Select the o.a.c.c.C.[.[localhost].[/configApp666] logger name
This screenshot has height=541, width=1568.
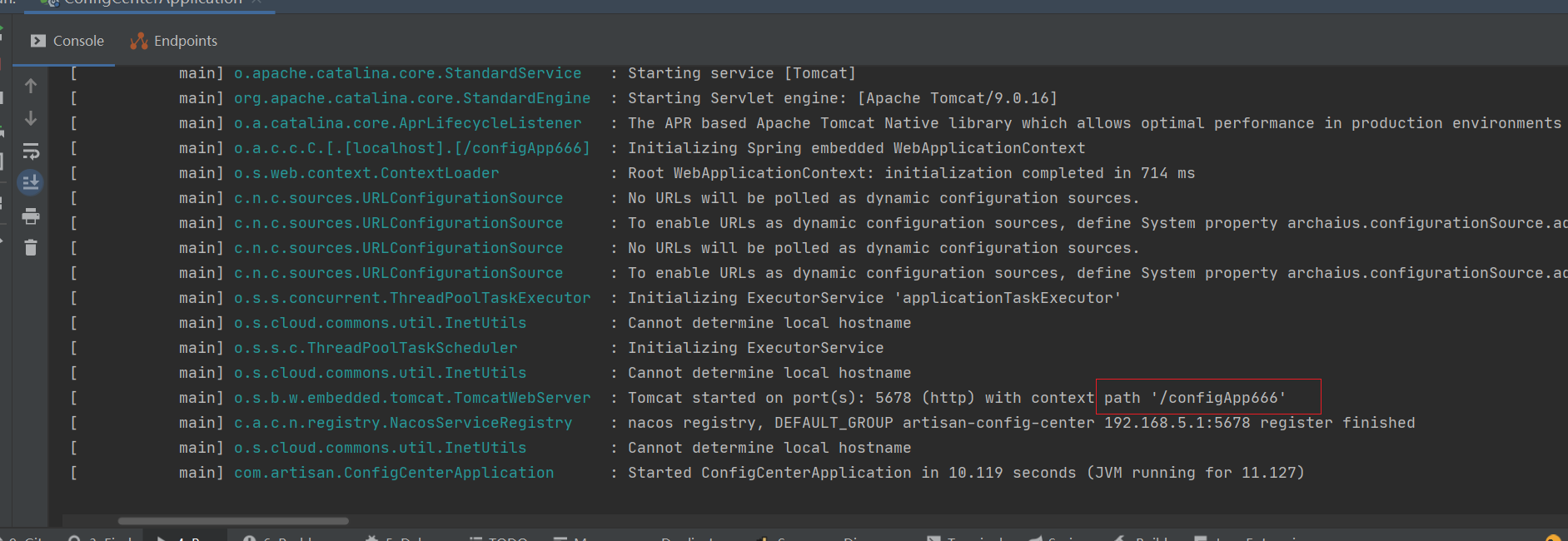412,148
